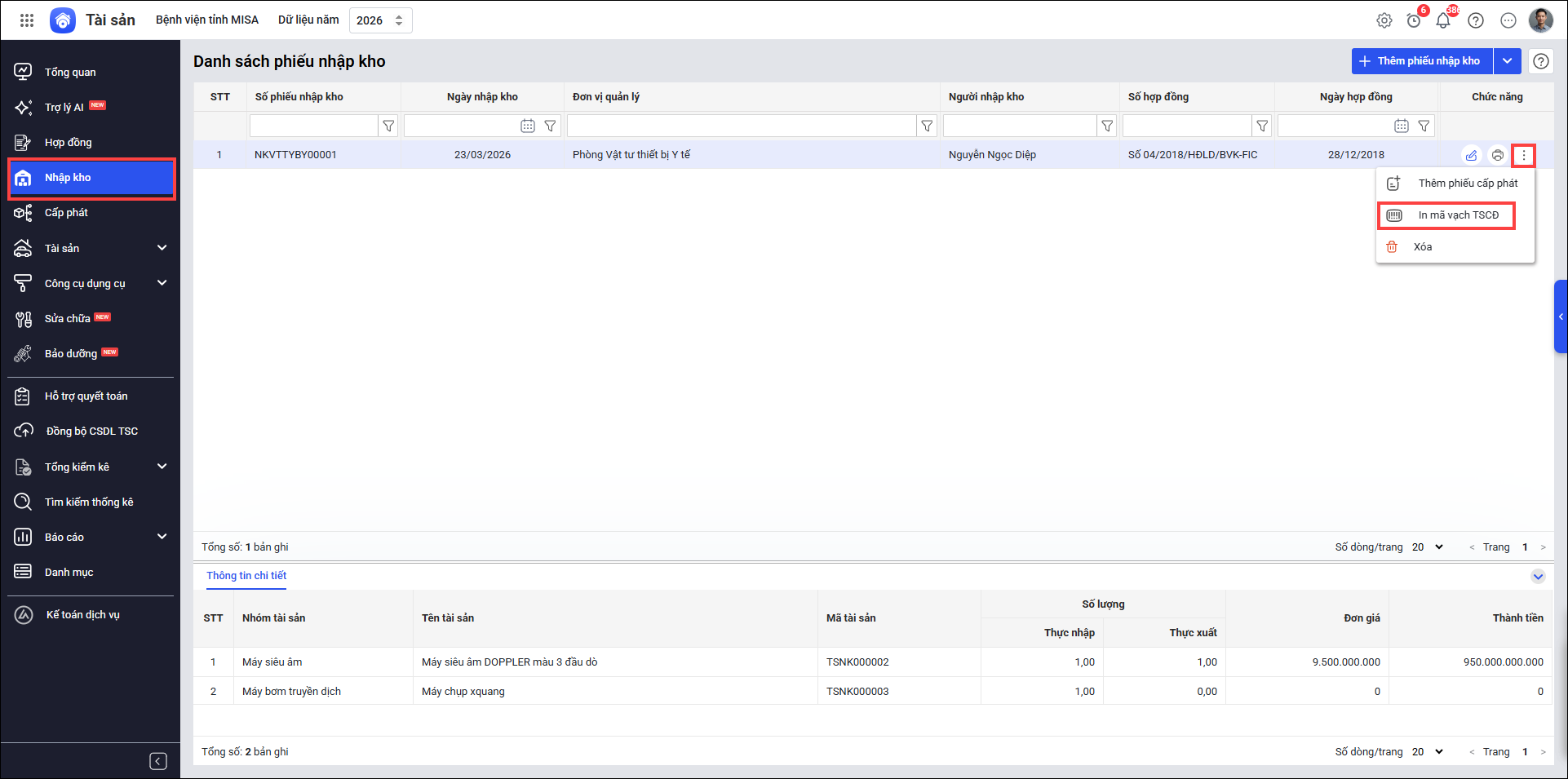Viewport: 1568px width, 779px height.
Task: Click the help icon beside Thêm phiếu nhập kho
Action: pyautogui.click(x=1540, y=61)
